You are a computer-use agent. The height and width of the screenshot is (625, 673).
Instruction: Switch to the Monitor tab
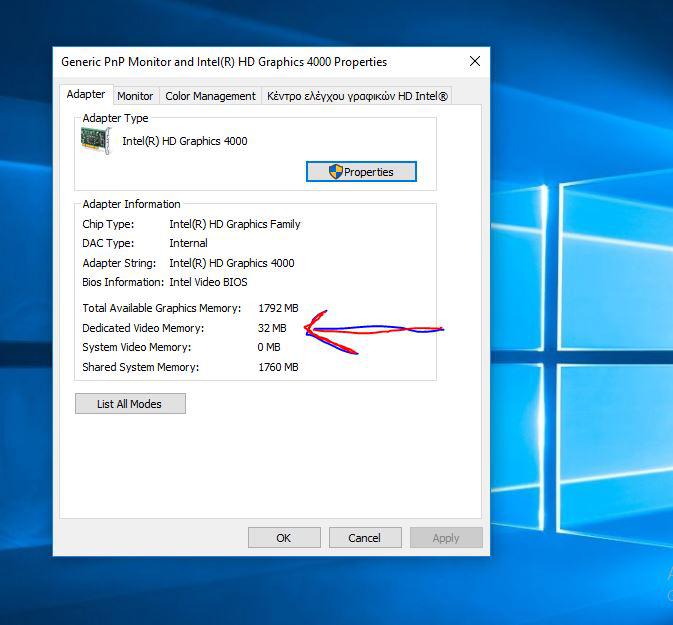pos(135,96)
